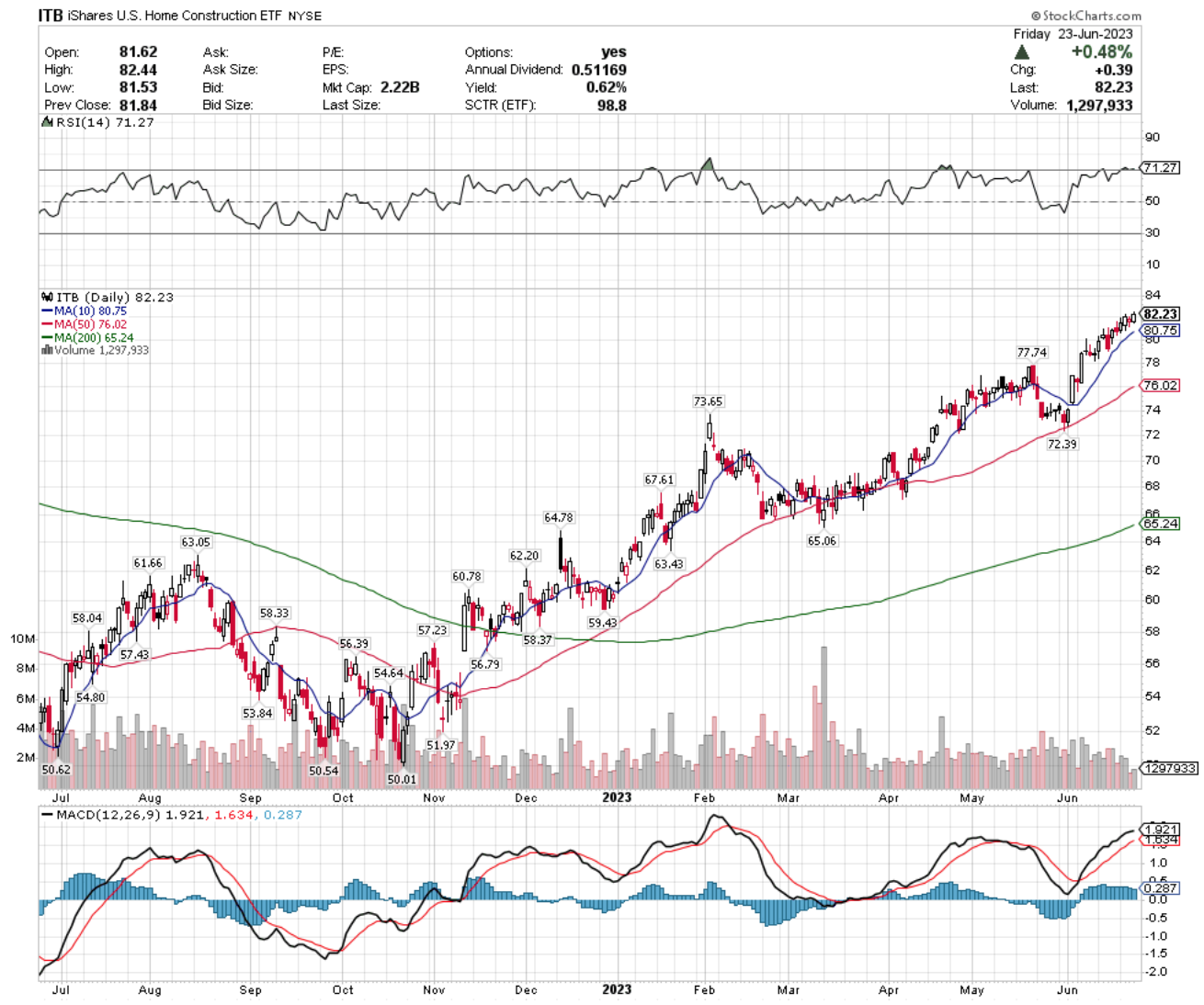This screenshot has height=1005, width=1204.
Task: Click the 71.27 RSI axis tag
Action: [x=1160, y=168]
